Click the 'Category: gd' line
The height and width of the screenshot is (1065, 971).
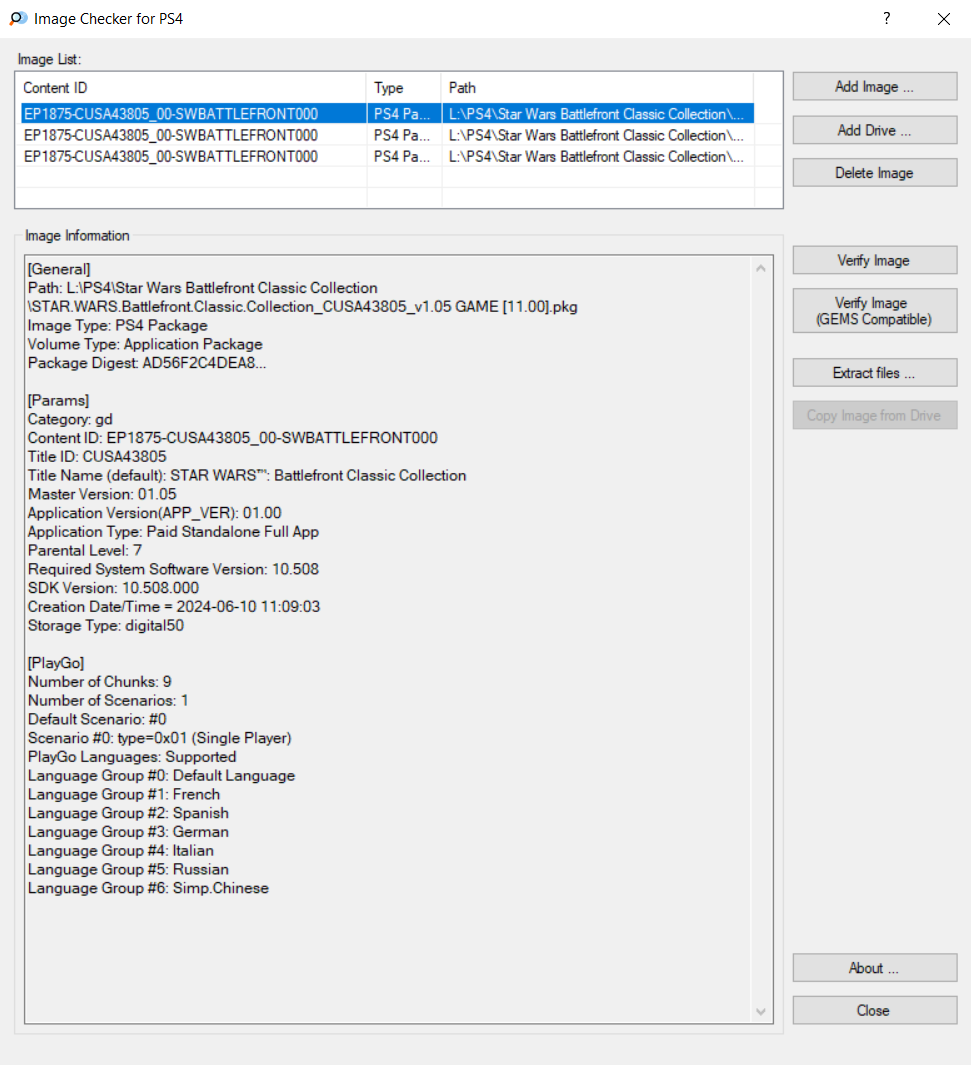pos(70,419)
